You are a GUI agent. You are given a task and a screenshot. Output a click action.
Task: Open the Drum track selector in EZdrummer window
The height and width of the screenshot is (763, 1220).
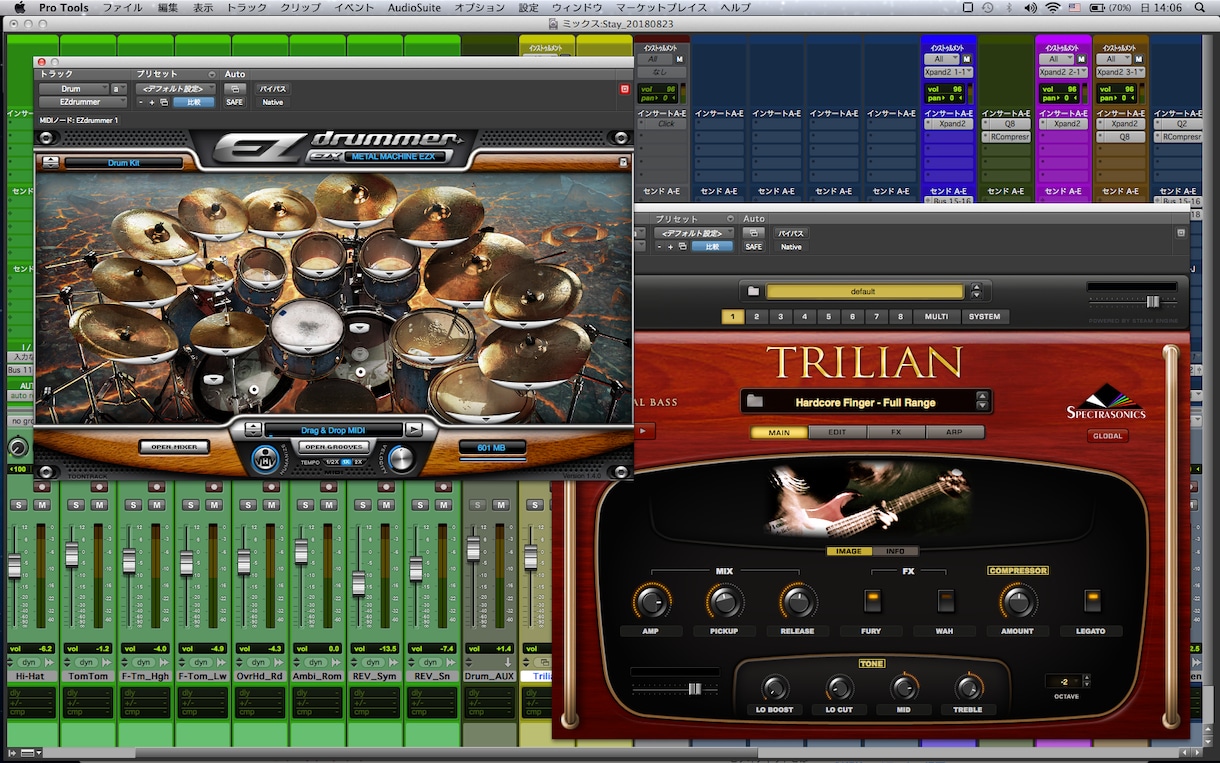[x=73, y=89]
